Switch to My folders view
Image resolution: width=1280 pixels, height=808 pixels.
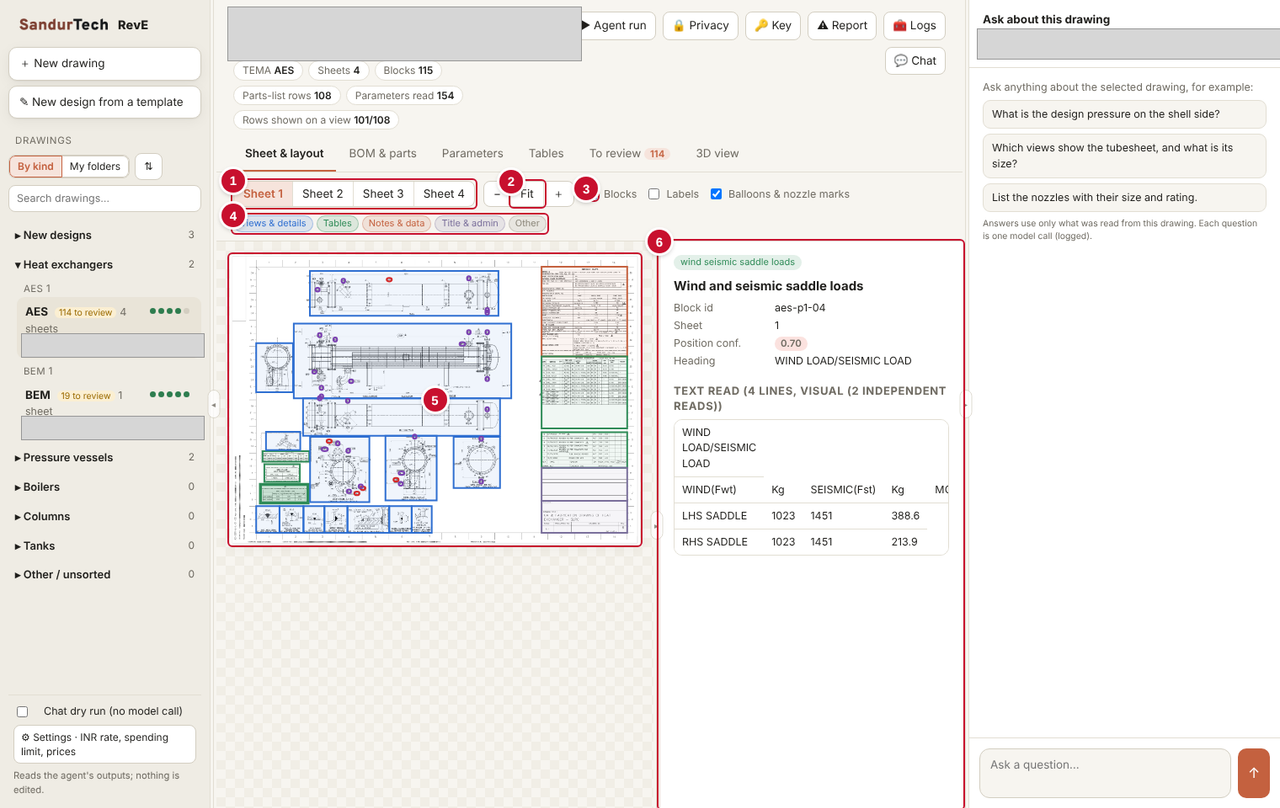coord(95,166)
